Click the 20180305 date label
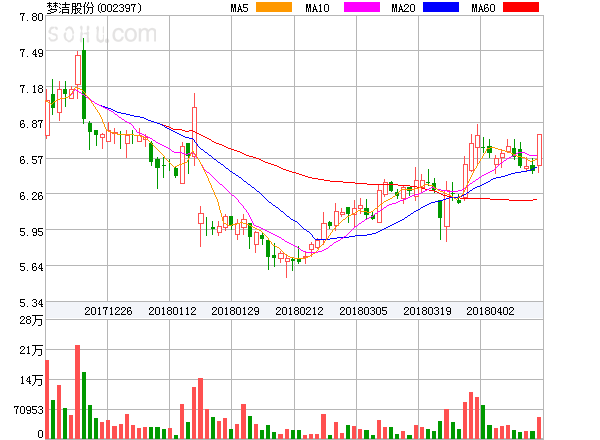 coord(363,311)
